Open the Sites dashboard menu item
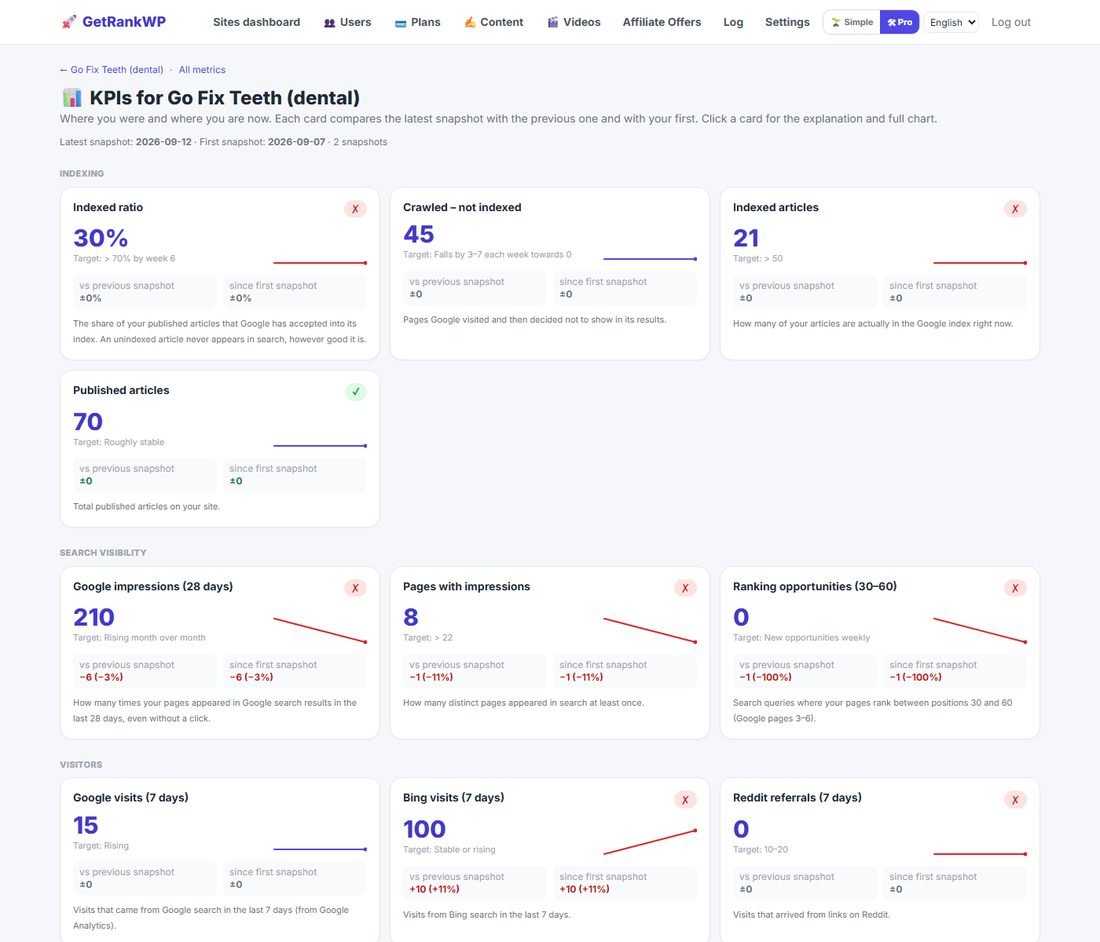The width and height of the screenshot is (1100, 942). coord(257,22)
